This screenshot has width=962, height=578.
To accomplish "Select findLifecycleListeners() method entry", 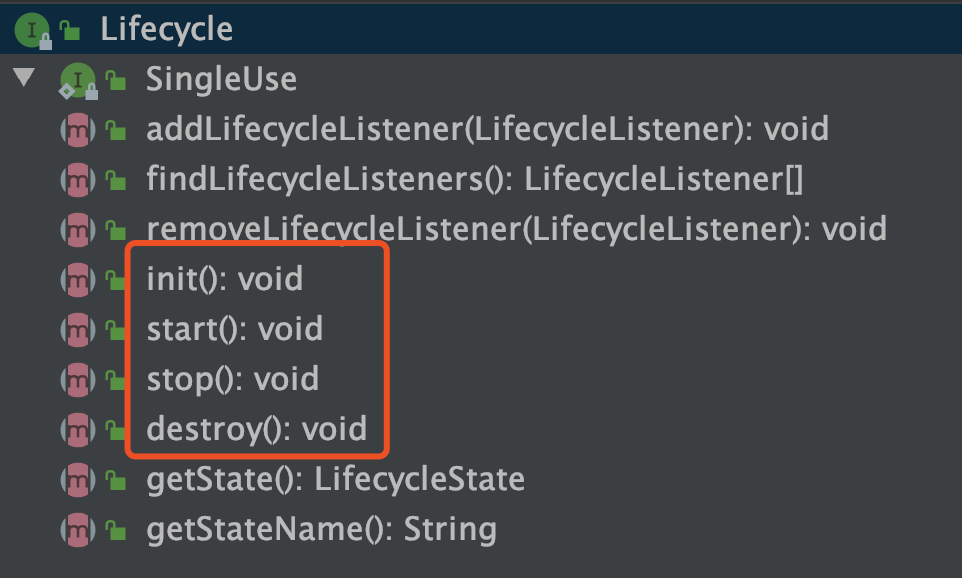I will coord(474,180).
